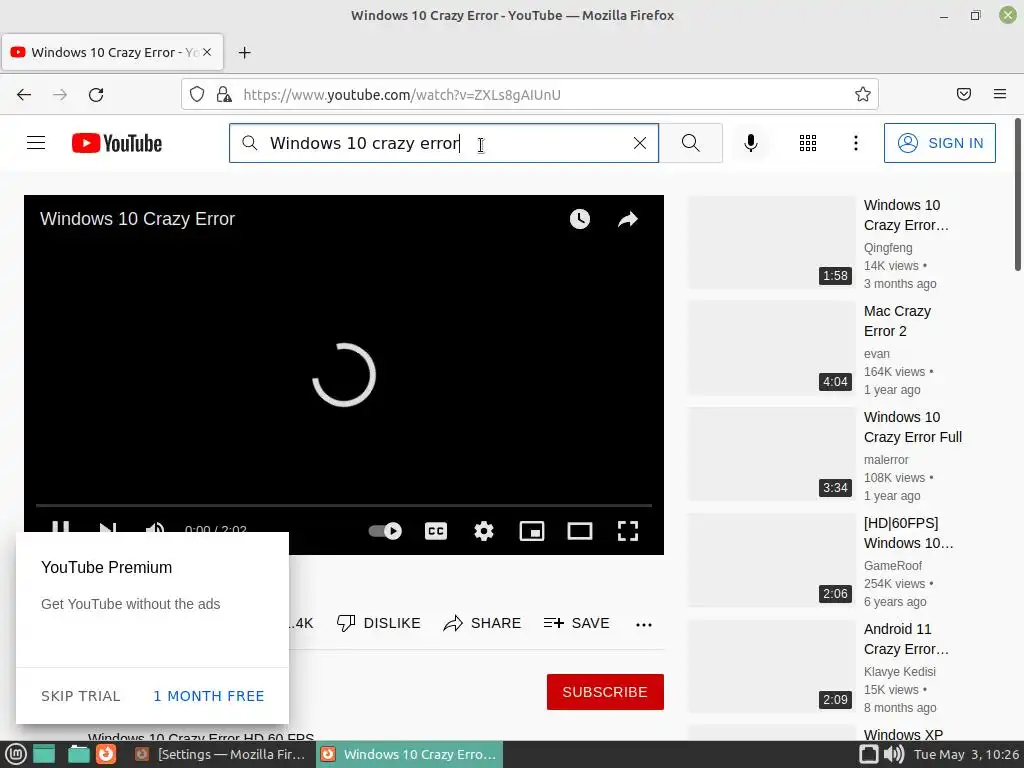
Task: Open YouTube settings three-dot menu
Action: [x=856, y=143]
